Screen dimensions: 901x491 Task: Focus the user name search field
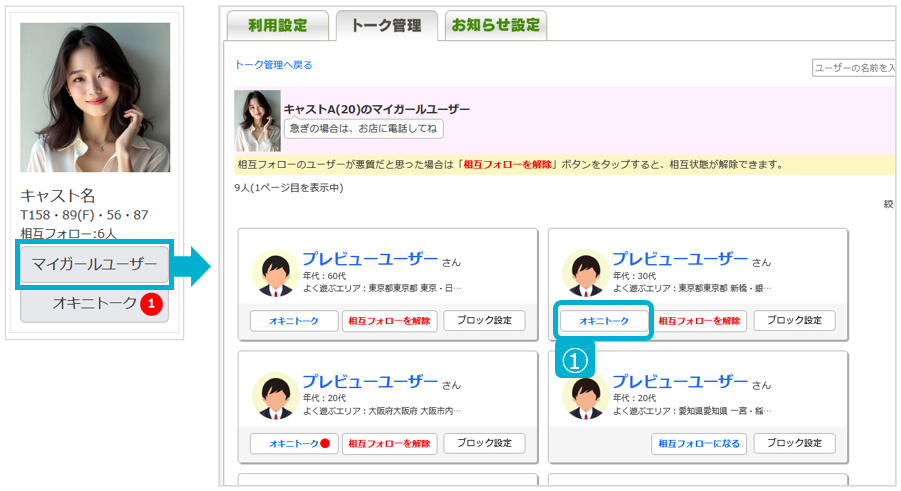852,68
